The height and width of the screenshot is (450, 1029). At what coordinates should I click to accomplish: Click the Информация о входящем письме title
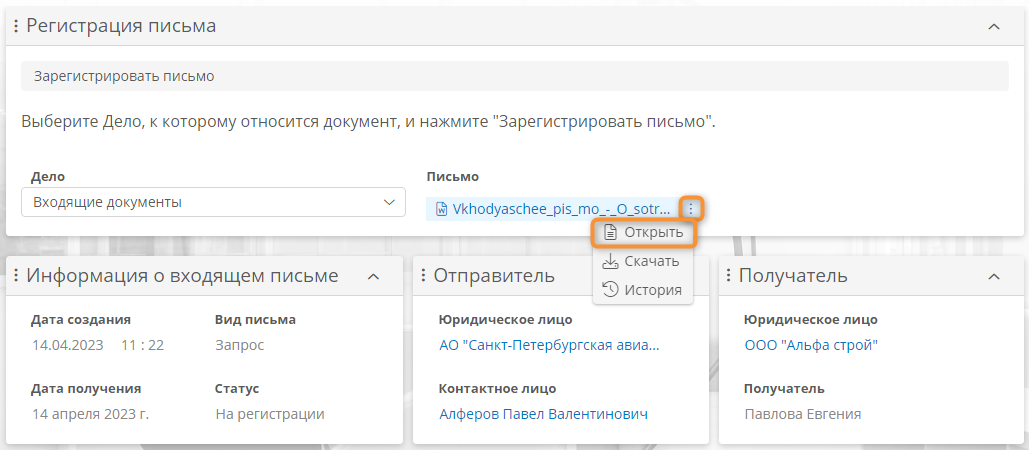(182, 276)
